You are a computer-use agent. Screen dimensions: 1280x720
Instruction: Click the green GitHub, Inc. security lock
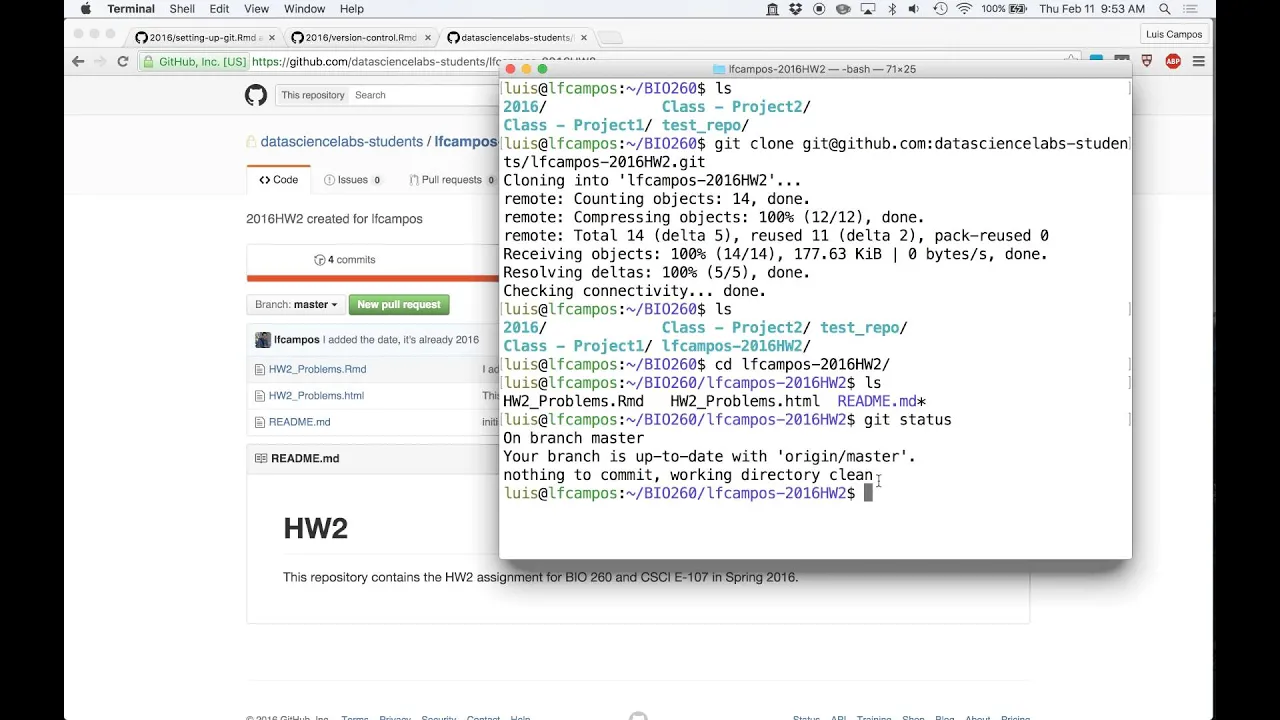point(149,61)
